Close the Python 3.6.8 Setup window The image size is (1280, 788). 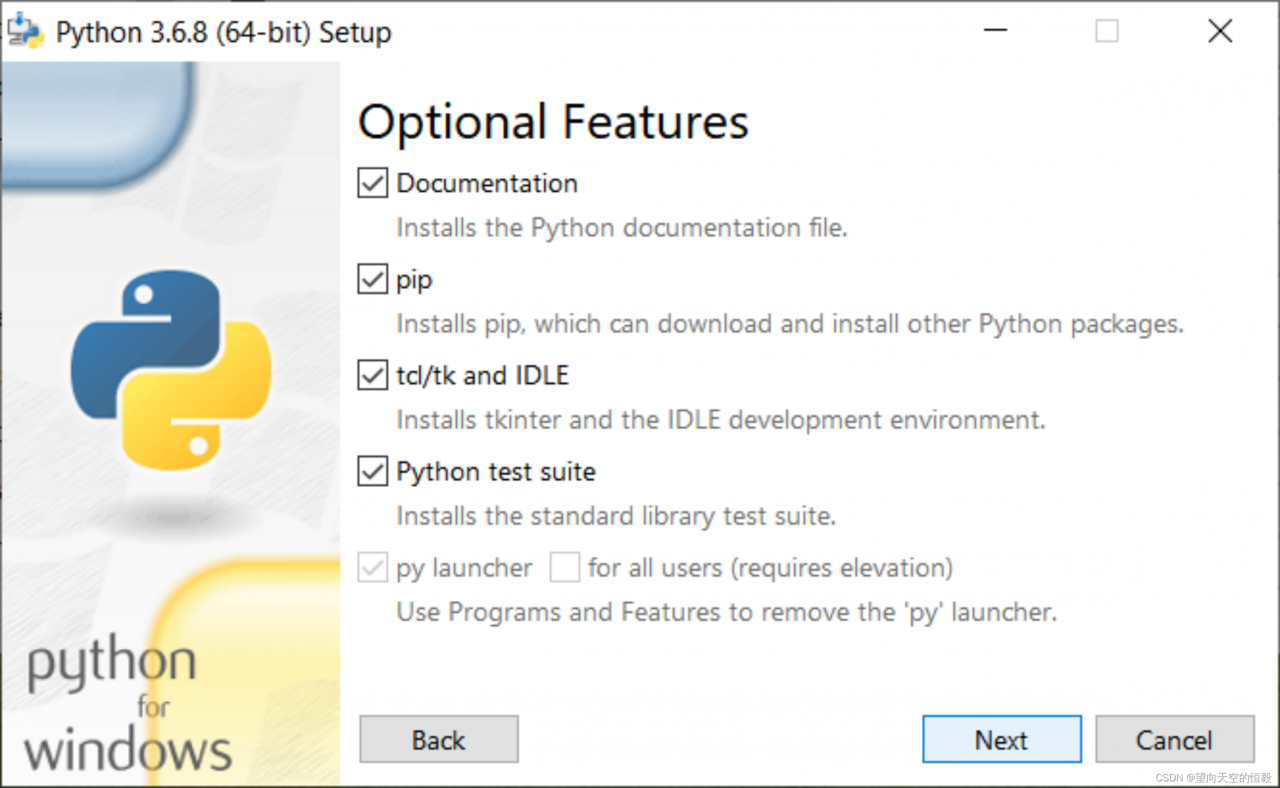pyautogui.click(x=1220, y=31)
